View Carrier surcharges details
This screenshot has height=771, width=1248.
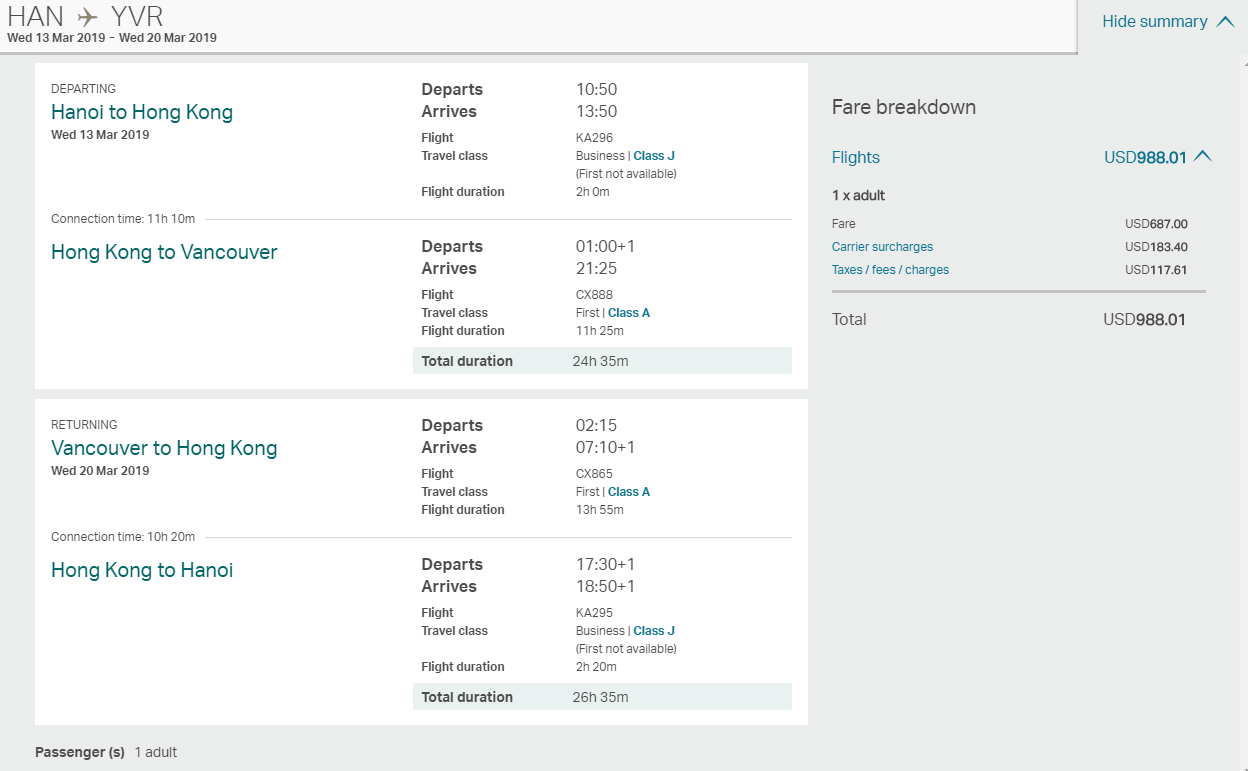(882, 246)
